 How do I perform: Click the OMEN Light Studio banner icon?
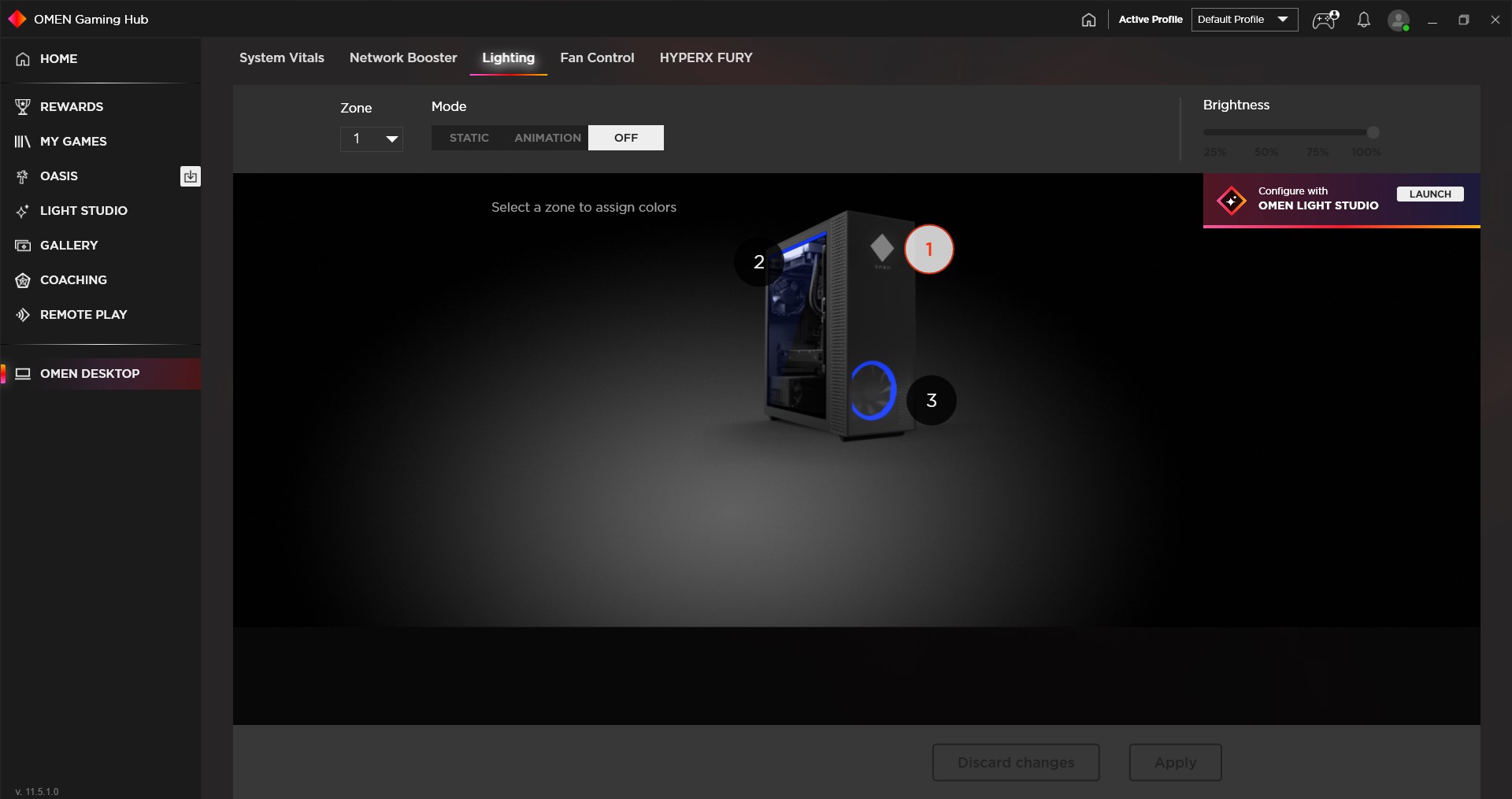coord(1232,201)
